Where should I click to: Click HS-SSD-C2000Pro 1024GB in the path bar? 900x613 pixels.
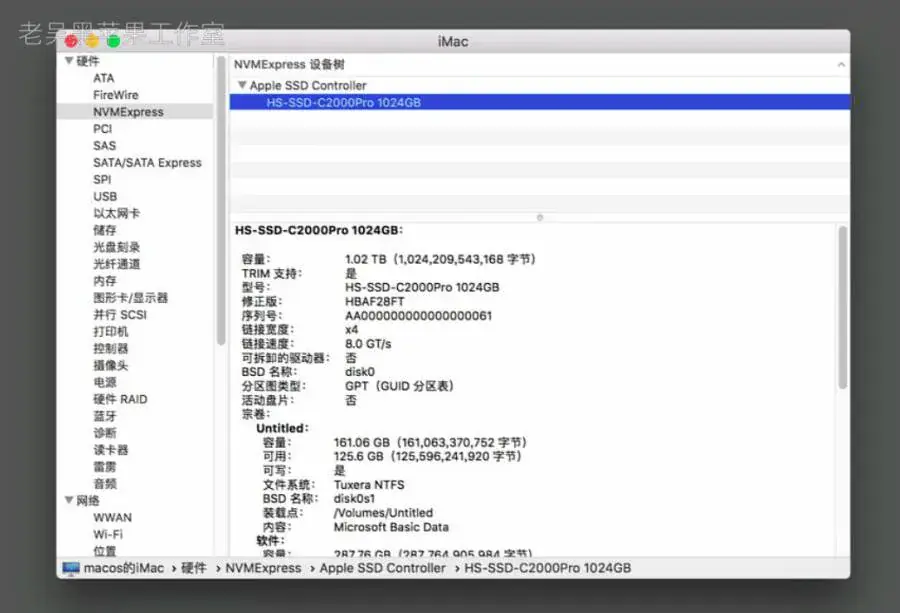click(x=548, y=568)
